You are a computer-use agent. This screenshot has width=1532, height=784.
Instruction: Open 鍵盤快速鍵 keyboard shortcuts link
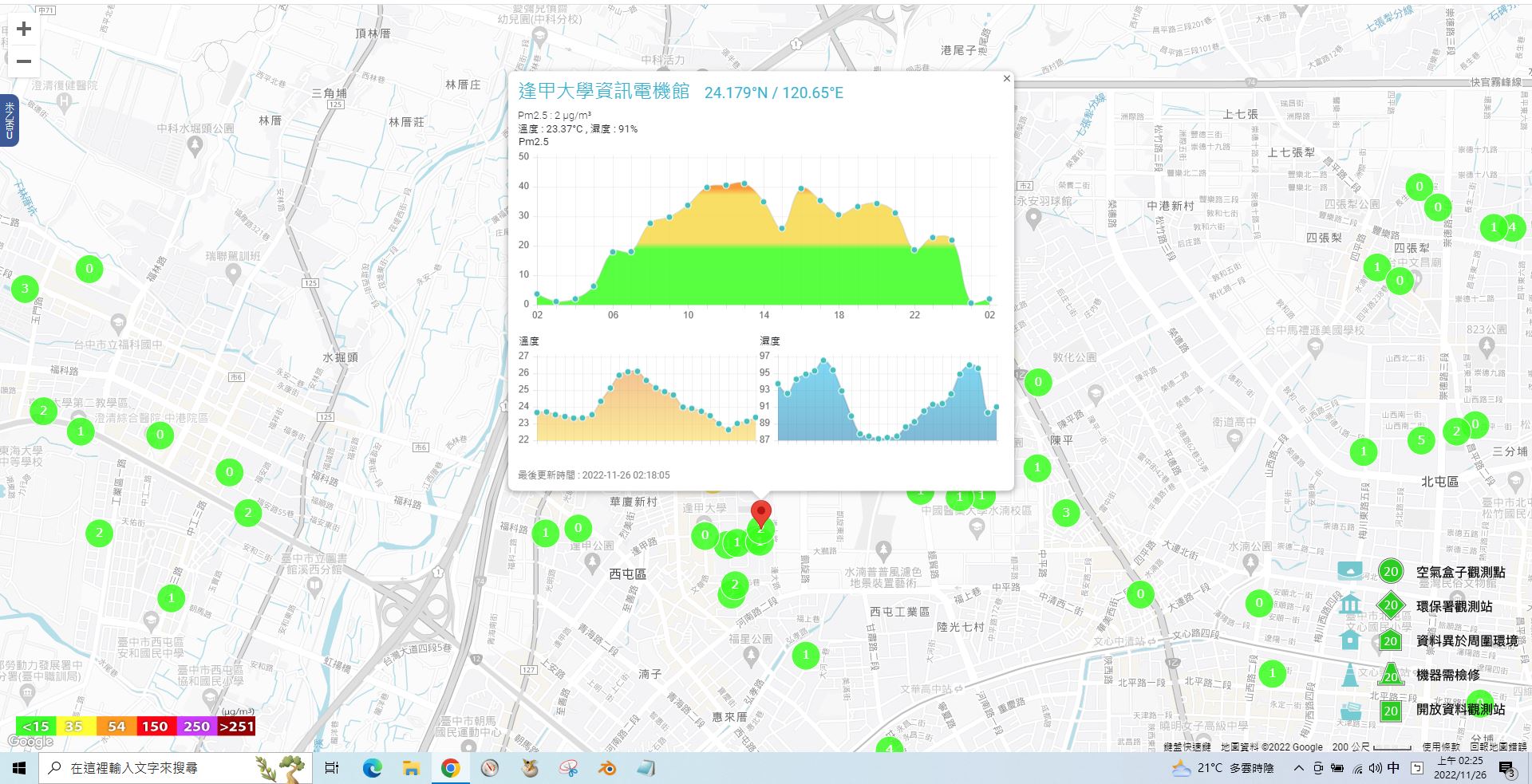click(1187, 747)
